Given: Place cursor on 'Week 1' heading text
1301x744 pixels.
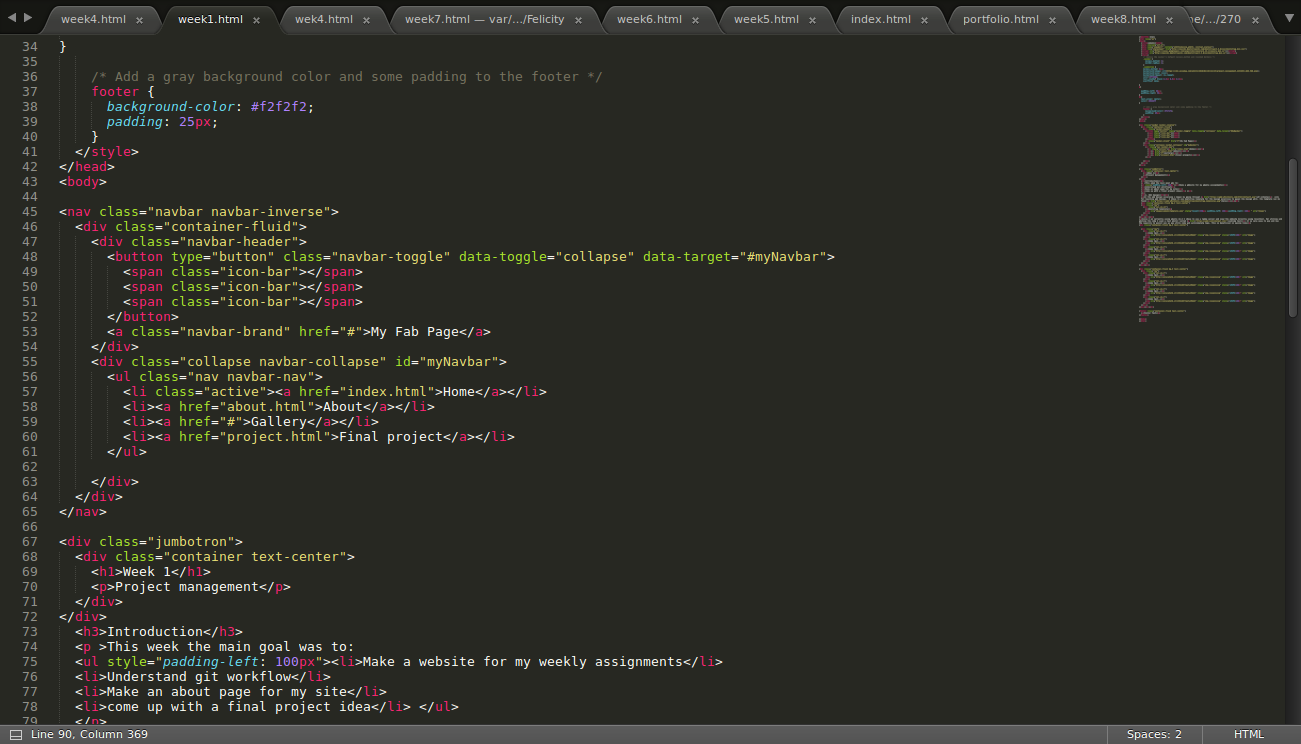Looking at the screenshot, I should pyautogui.click(x=147, y=571).
